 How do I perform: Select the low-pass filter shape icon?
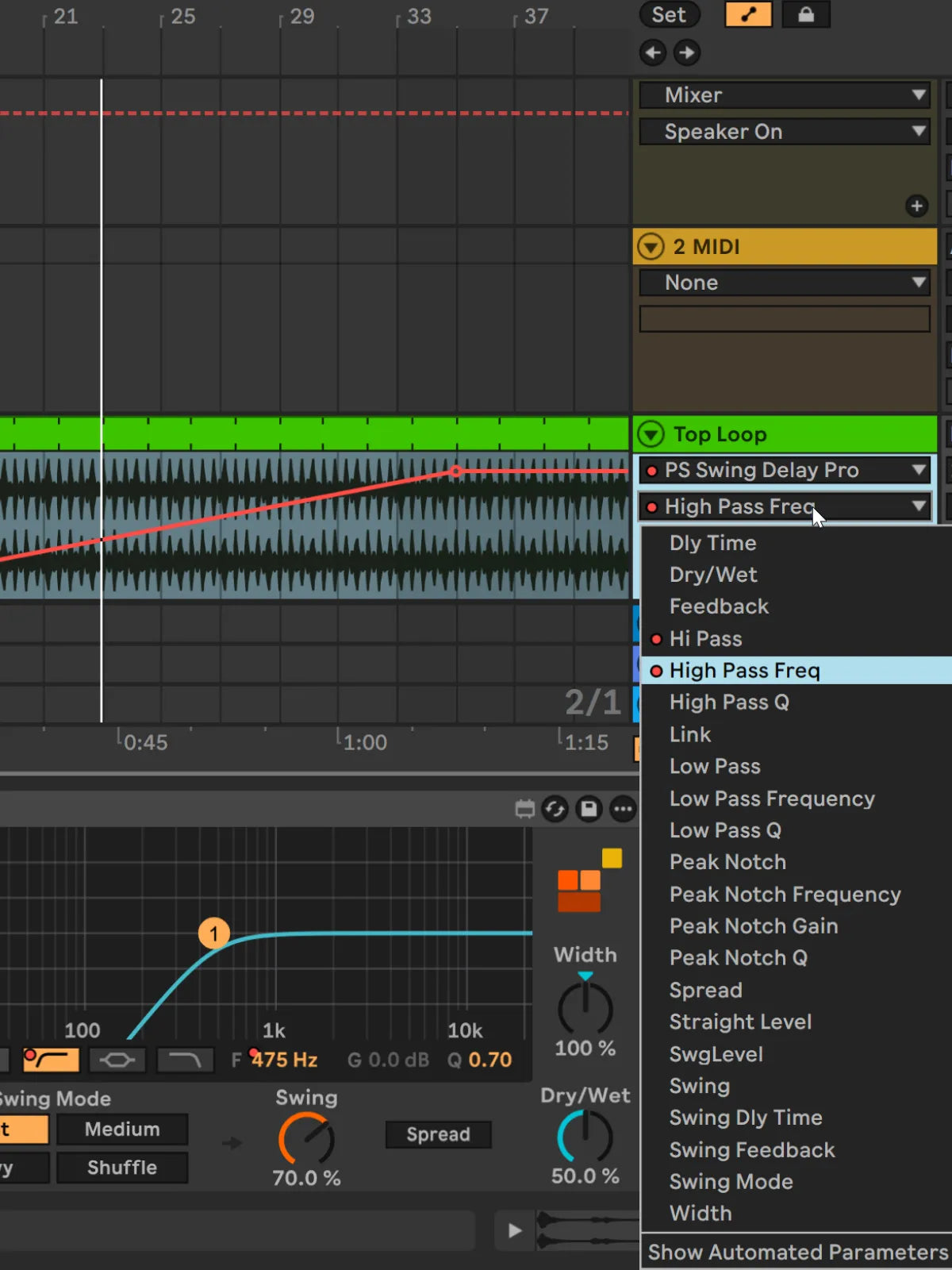click(185, 1060)
